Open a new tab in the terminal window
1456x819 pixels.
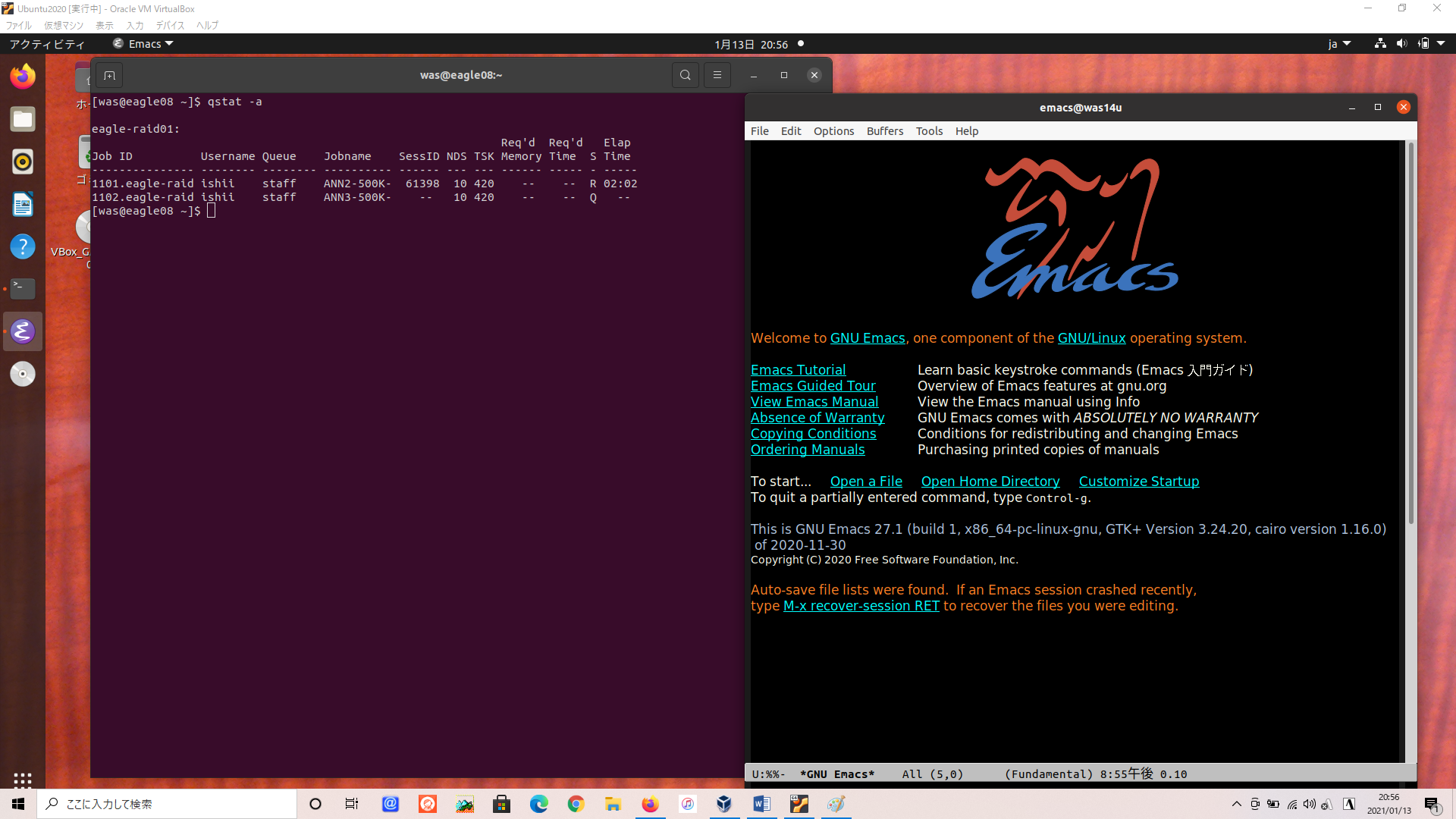109,75
